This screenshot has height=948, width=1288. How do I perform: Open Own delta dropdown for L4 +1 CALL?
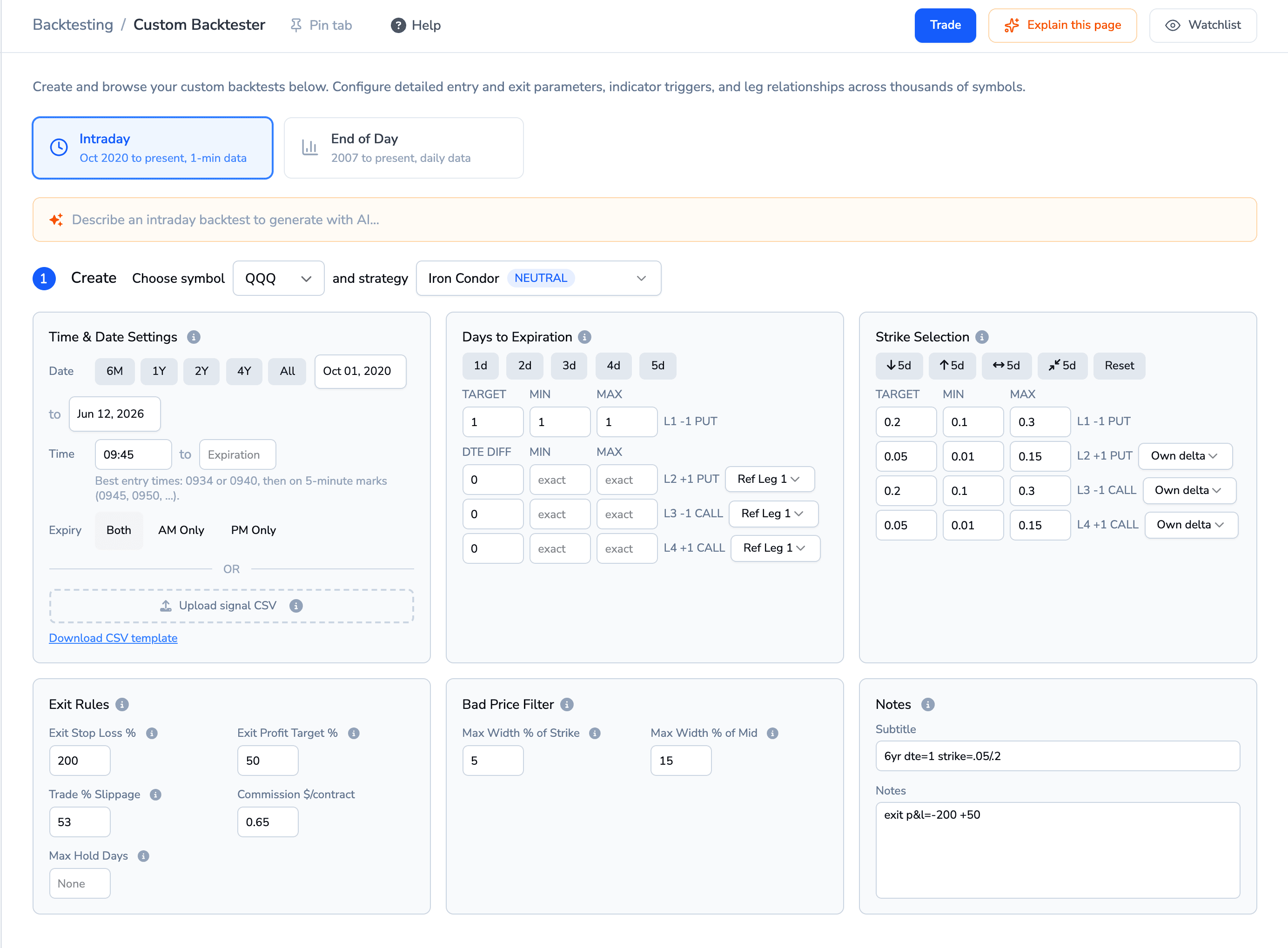[1191, 525]
